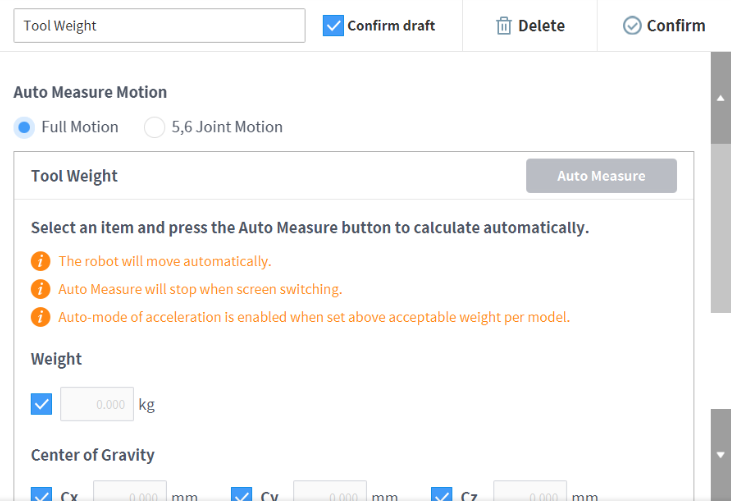Click info icon beside screen switching warning
Image resolution: width=731 pixels, height=504 pixels.
tap(41, 289)
